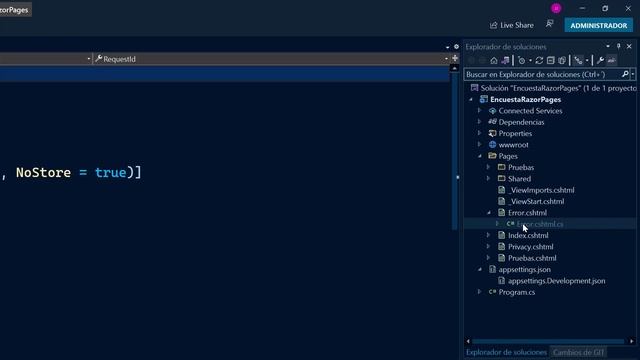Open _ViewImports.cshtml file
Image resolution: width=640 pixels, height=360 pixels.
(x=541, y=190)
